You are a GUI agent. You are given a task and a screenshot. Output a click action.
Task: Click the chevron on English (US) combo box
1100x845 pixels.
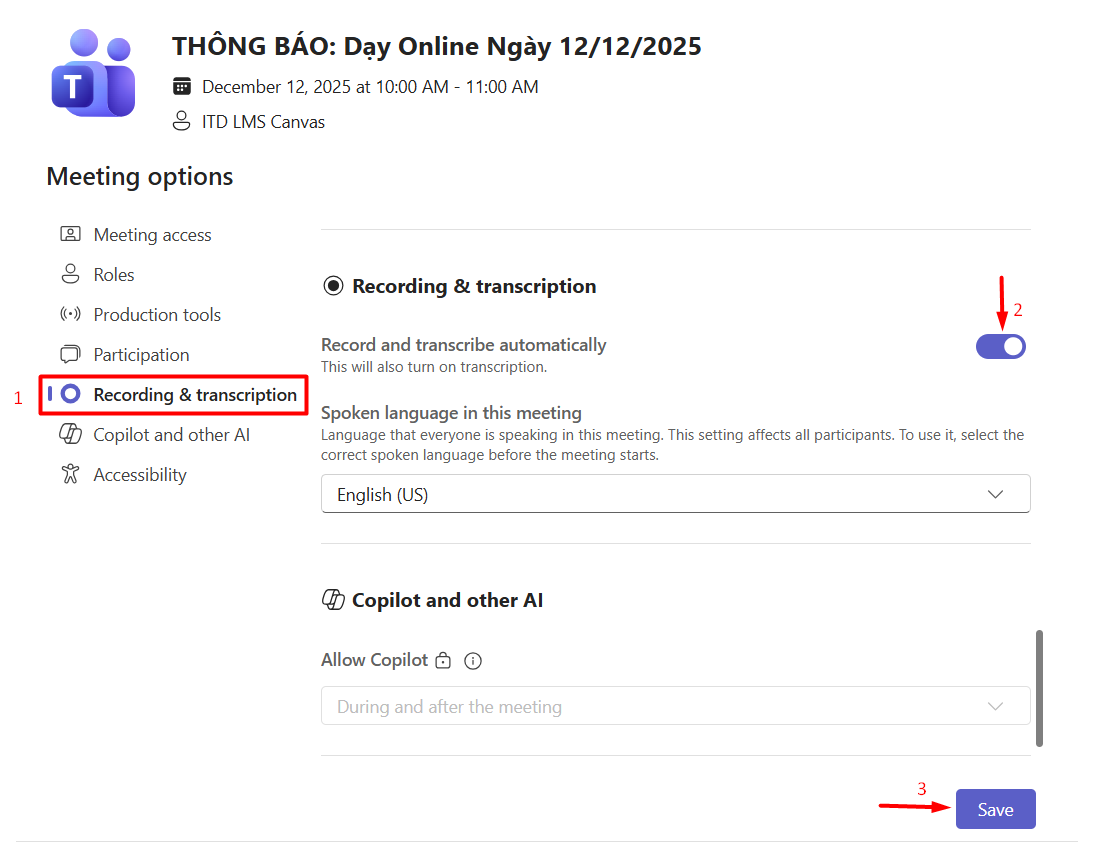click(x=995, y=494)
